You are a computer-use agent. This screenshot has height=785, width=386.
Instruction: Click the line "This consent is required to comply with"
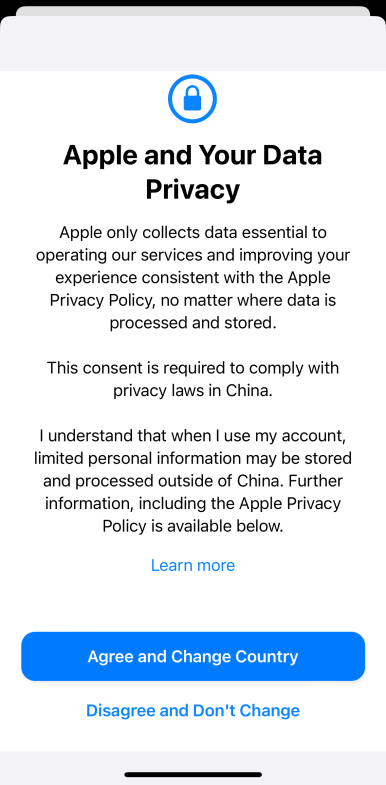point(193,368)
